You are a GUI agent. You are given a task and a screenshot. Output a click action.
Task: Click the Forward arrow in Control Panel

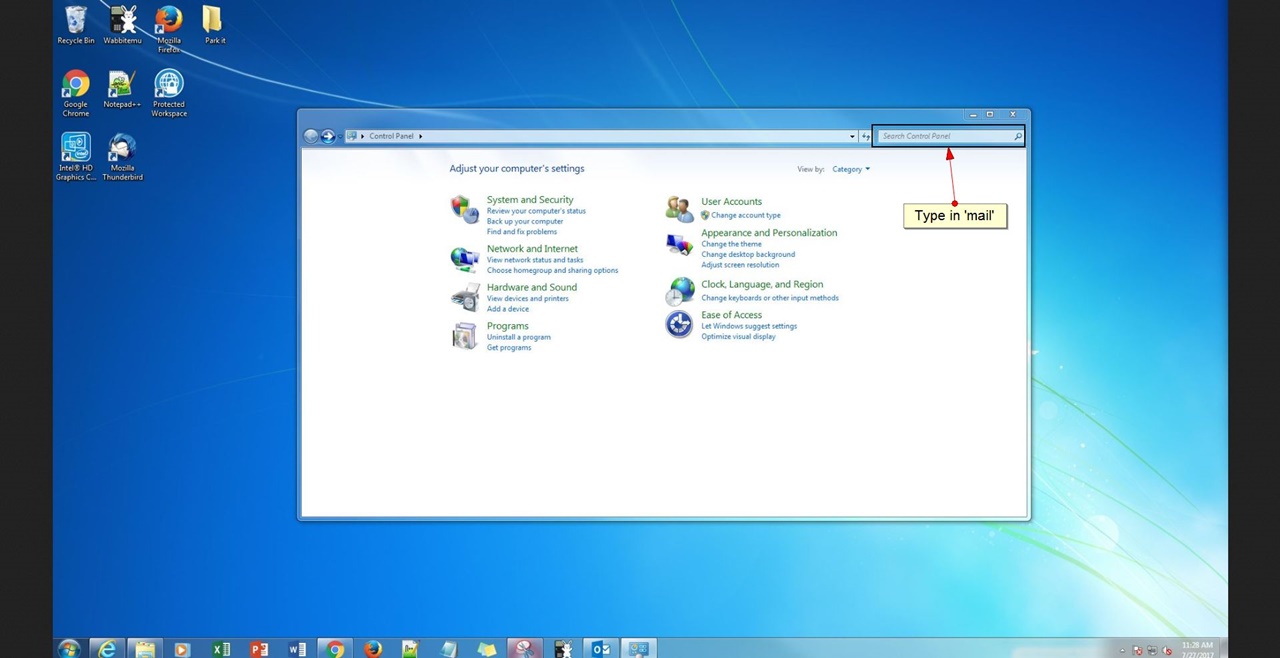328,136
